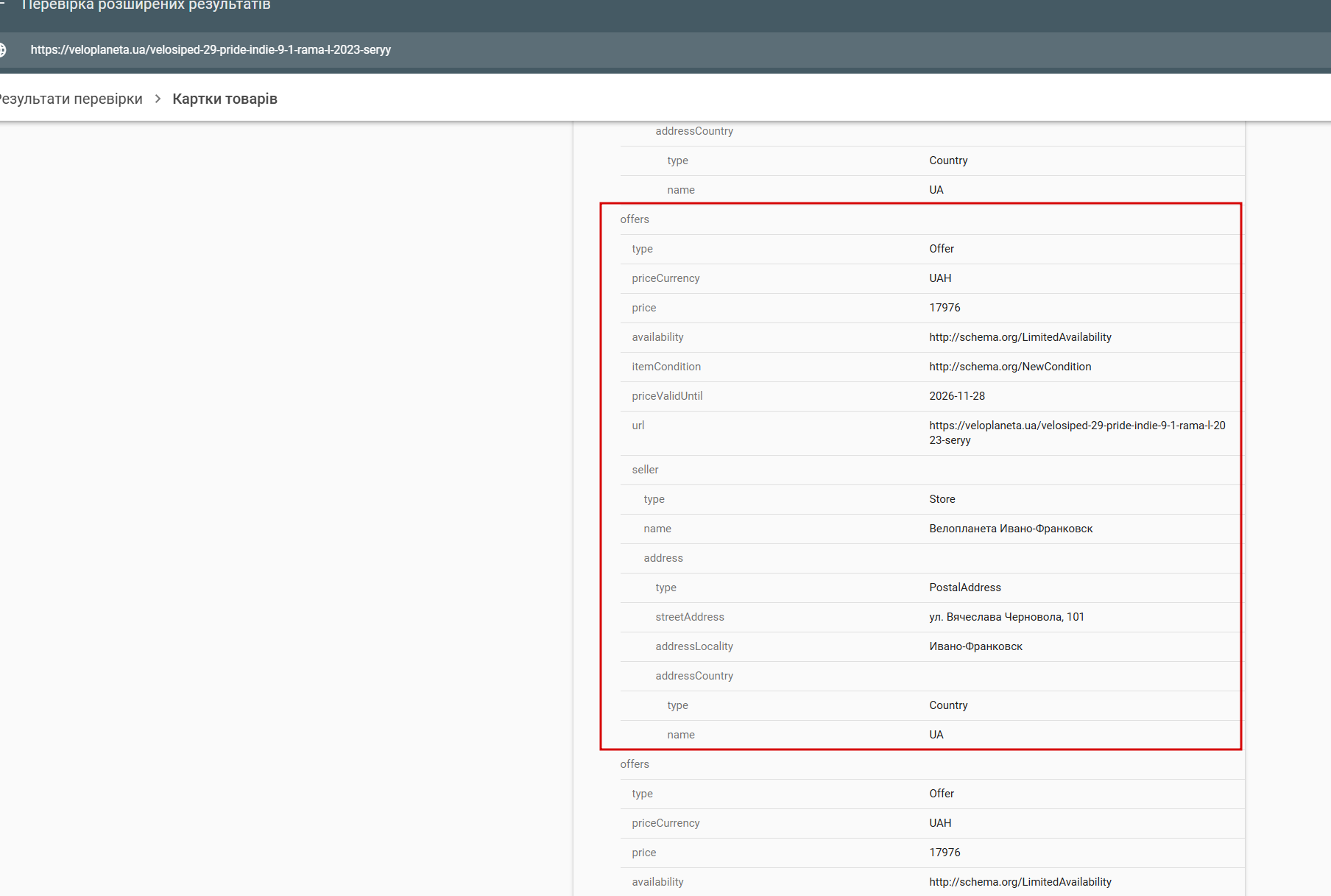The image size is (1331, 896).
Task: Select the addressLocality value Ивано-Франковск
Action: click(975, 646)
